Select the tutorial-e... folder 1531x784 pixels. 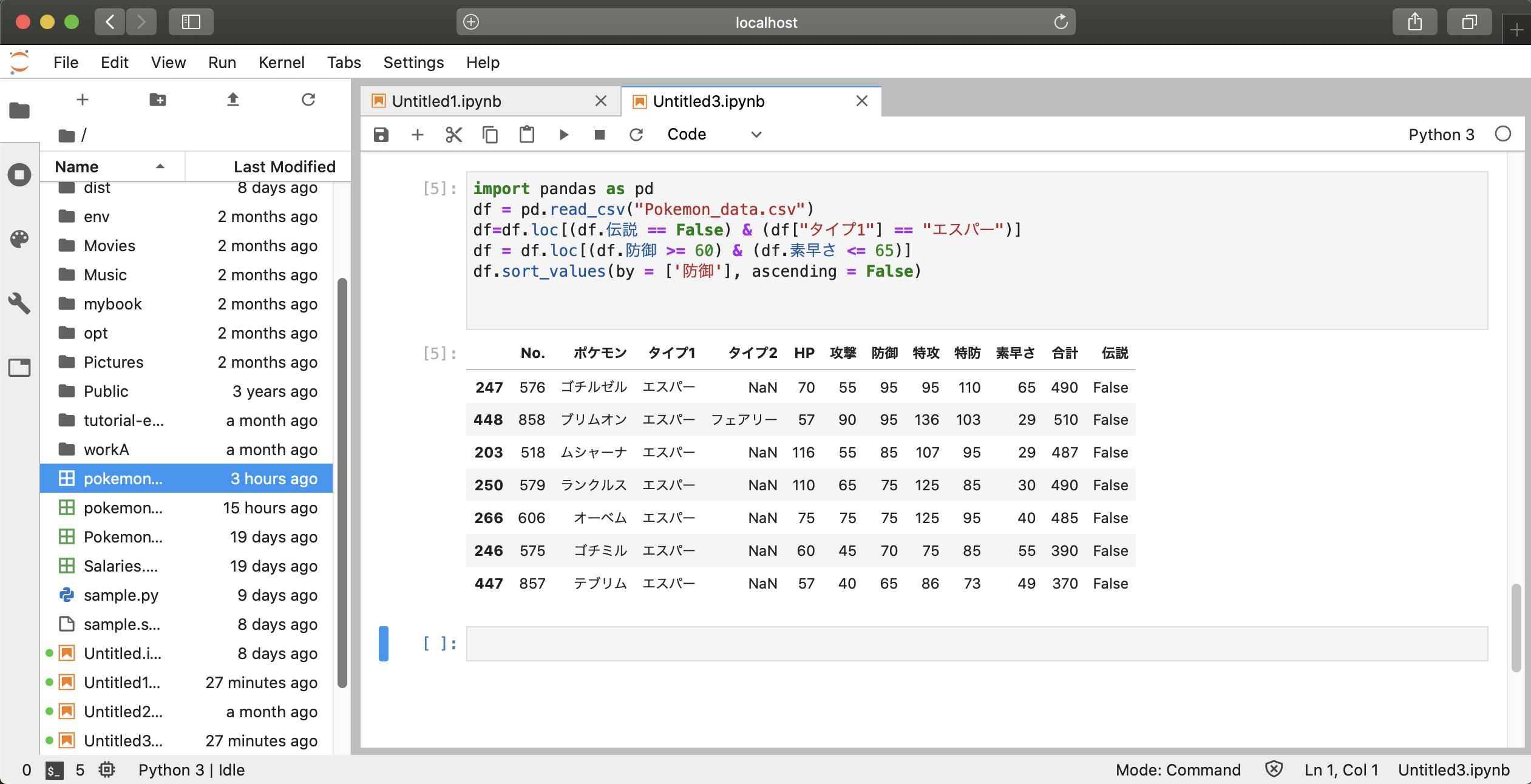point(186,421)
